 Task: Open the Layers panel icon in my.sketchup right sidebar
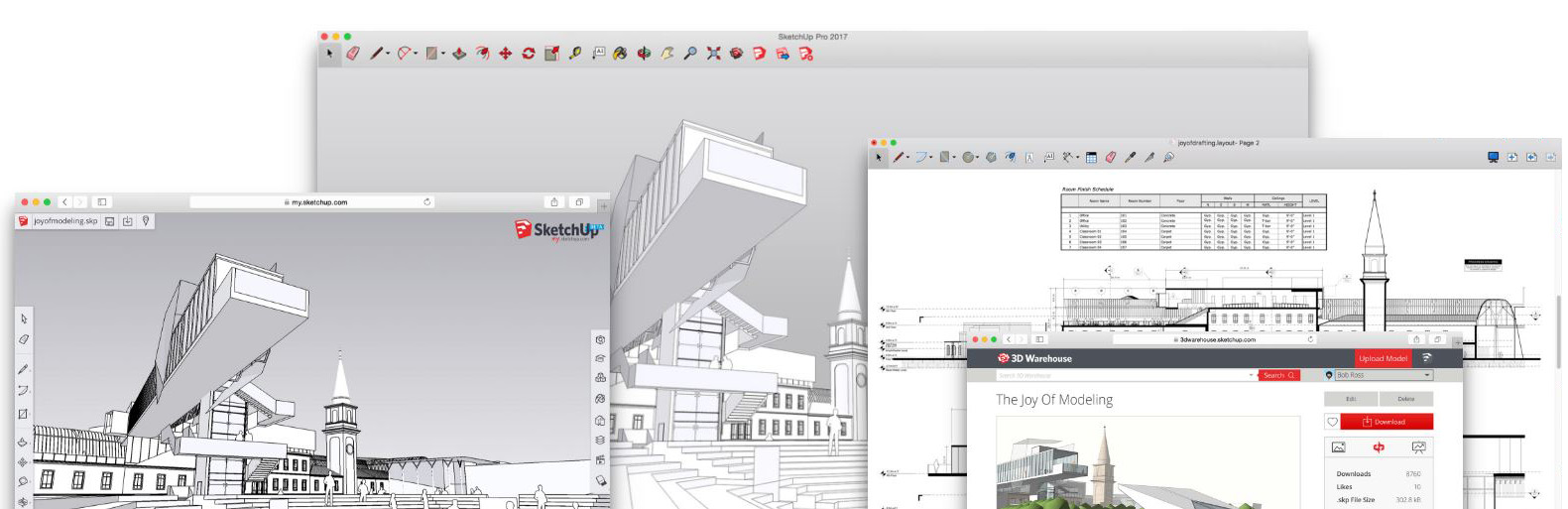tap(600, 440)
